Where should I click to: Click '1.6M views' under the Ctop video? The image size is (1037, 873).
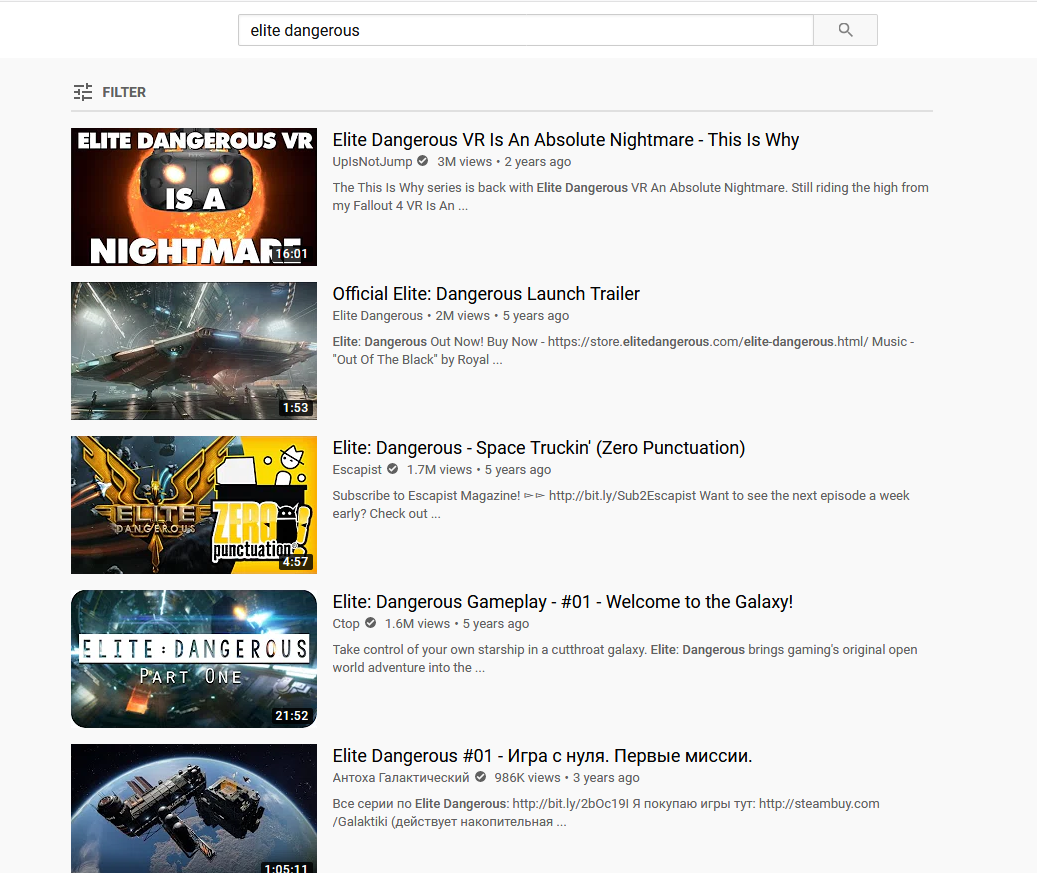(x=417, y=624)
